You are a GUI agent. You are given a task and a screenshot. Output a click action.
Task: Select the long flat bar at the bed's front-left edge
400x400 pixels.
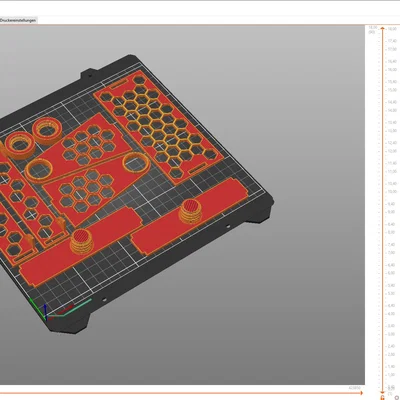pos(80,247)
